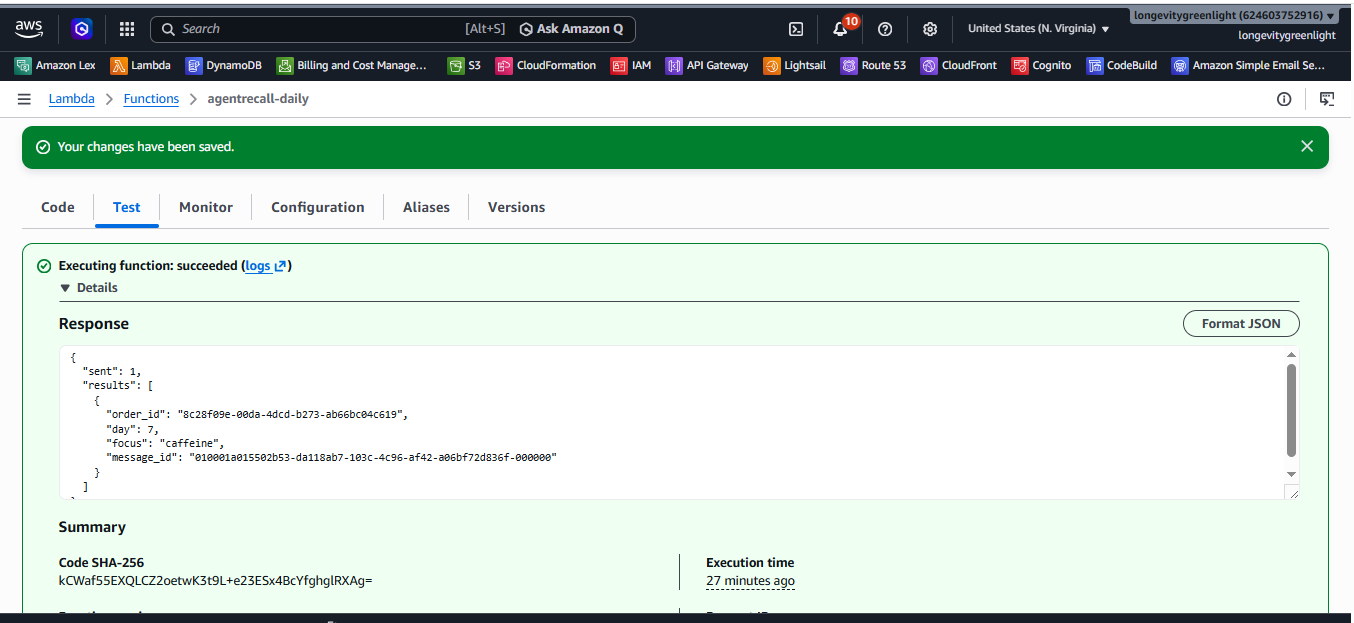The image size is (1354, 623).
Task: Open the AWS console home logo
Action: coord(29,28)
